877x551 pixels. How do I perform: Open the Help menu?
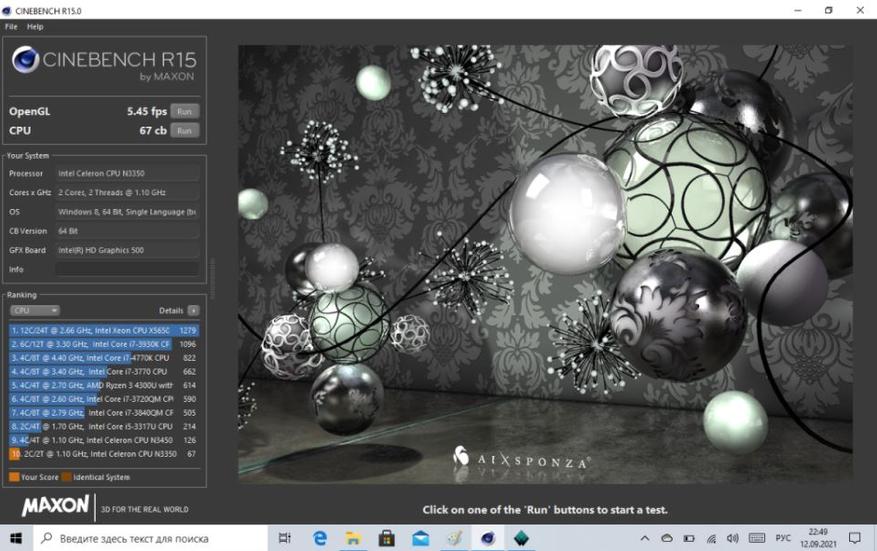35,26
